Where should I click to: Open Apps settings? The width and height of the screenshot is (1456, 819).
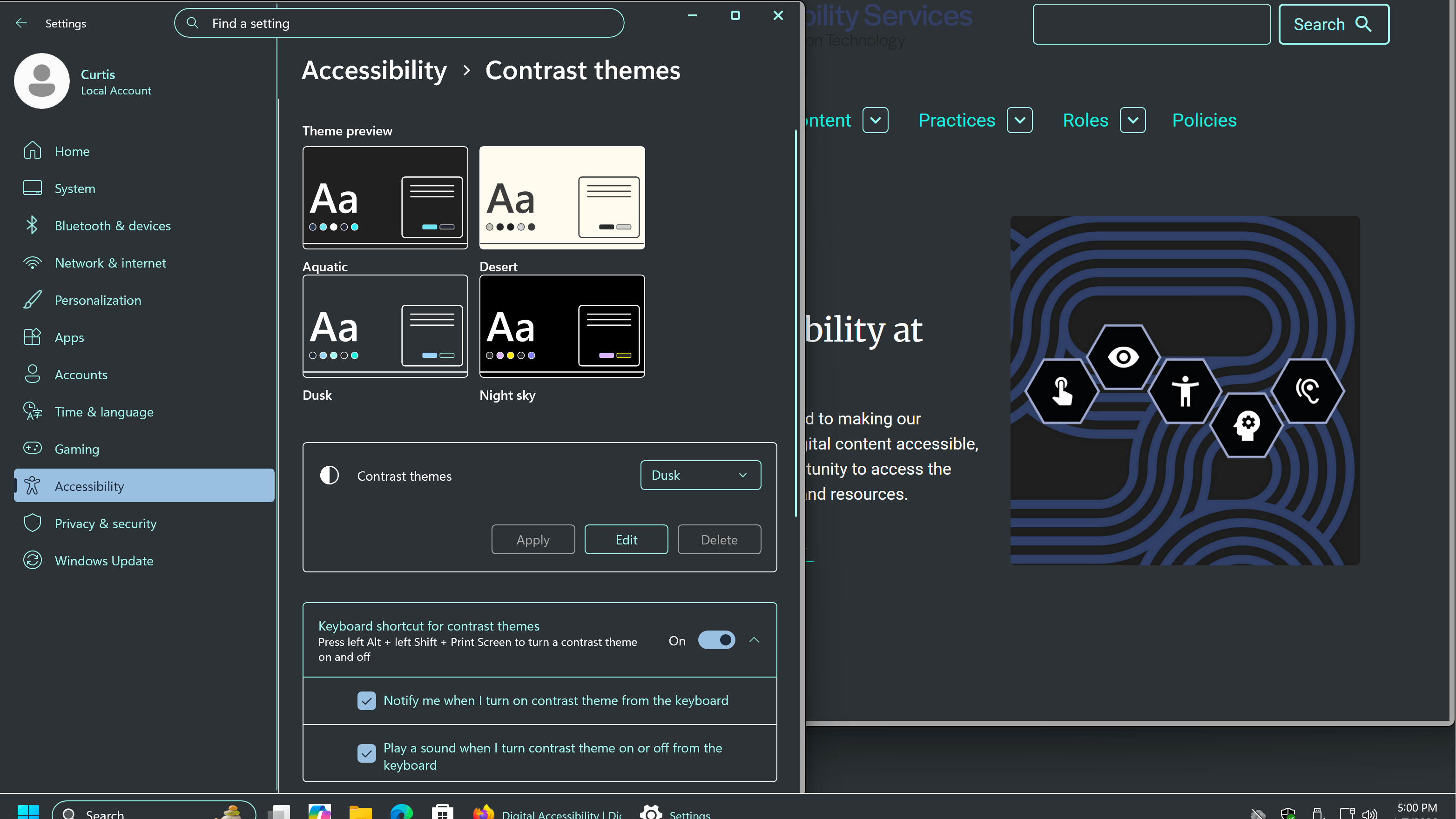[144, 337]
